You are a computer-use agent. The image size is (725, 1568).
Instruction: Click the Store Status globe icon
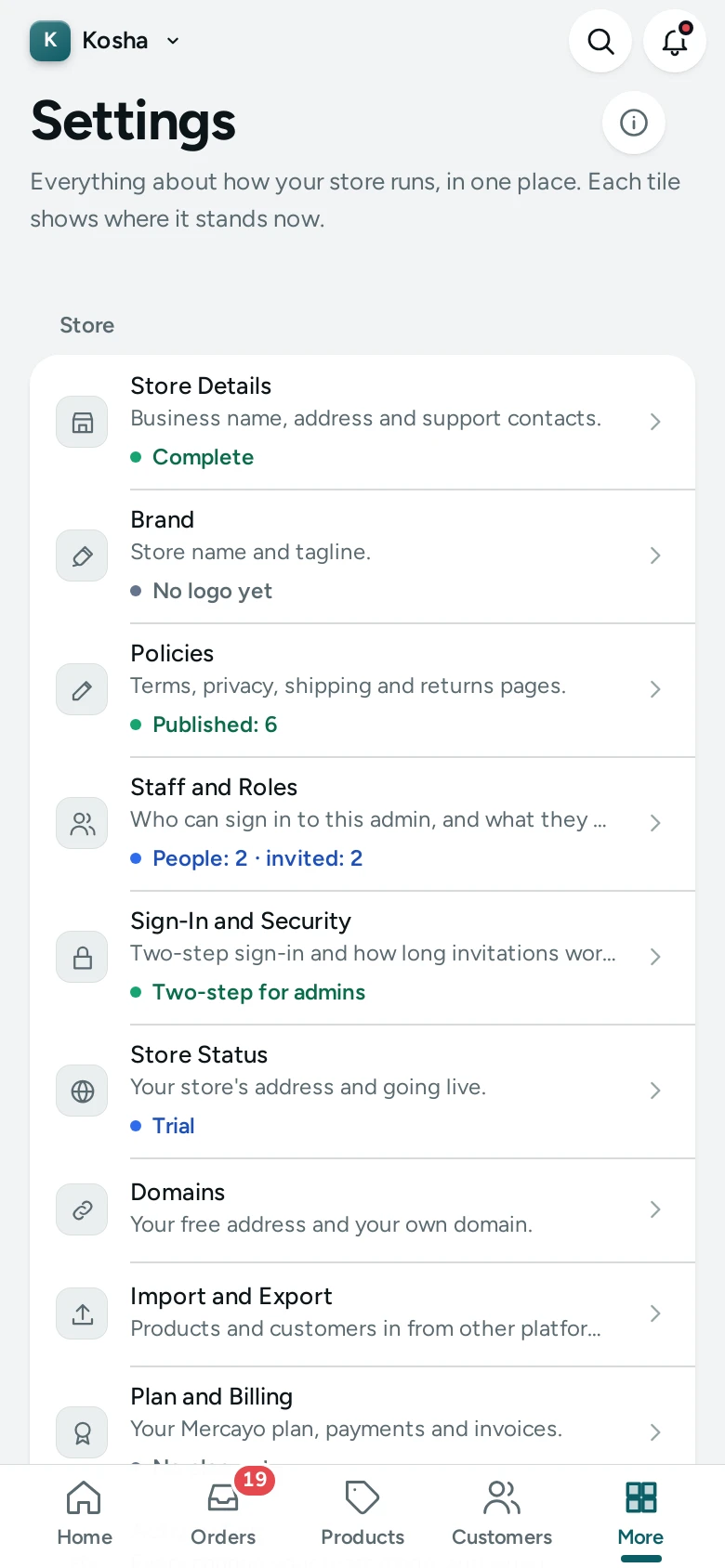click(83, 1091)
